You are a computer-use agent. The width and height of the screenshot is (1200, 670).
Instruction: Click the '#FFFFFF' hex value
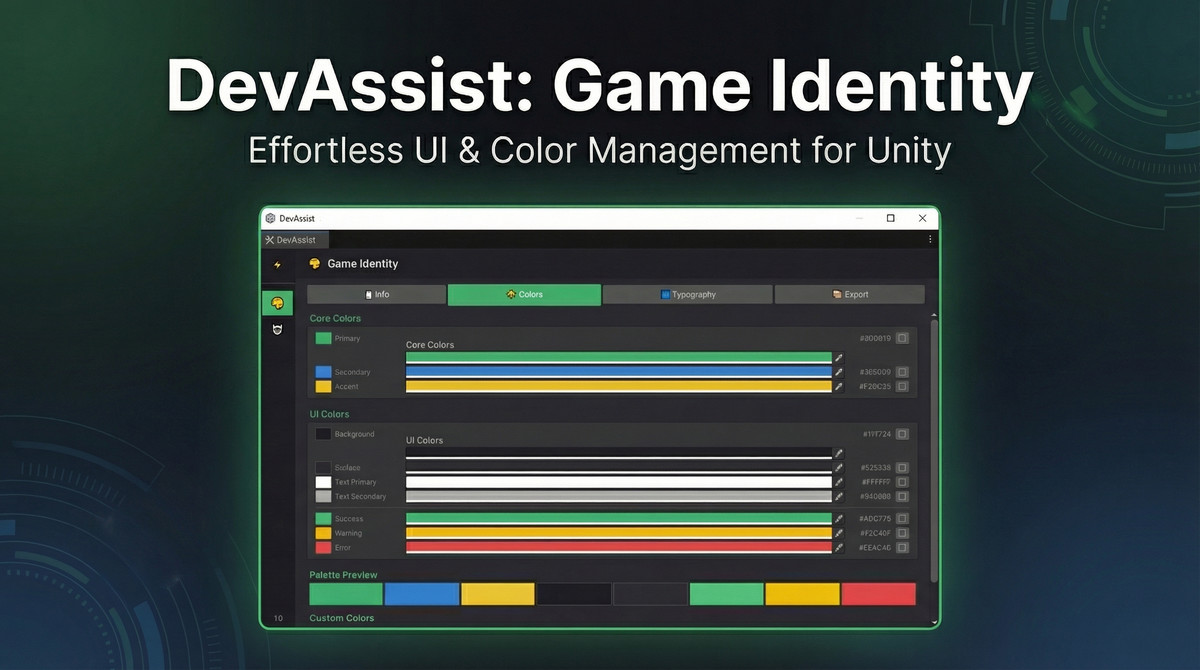[876, 482]
